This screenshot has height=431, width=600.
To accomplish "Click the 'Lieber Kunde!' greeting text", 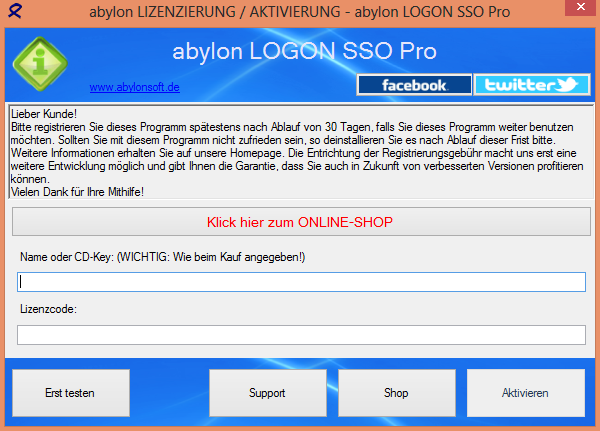I will [x=44, y=114].
